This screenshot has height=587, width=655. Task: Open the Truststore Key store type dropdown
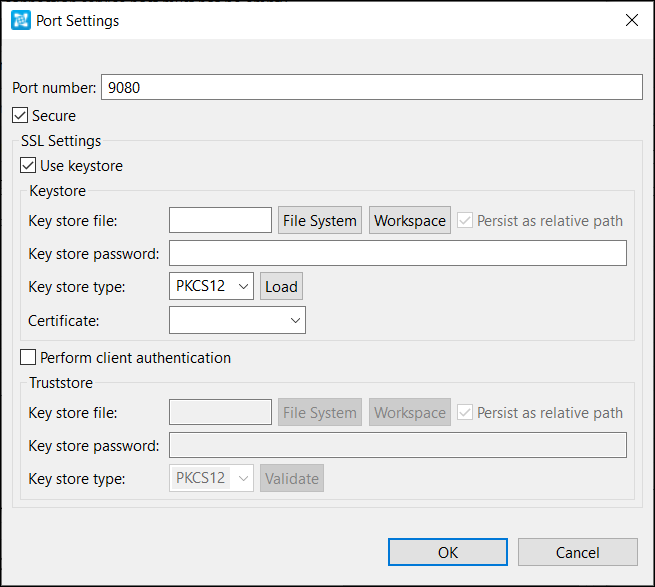(211, 478)
